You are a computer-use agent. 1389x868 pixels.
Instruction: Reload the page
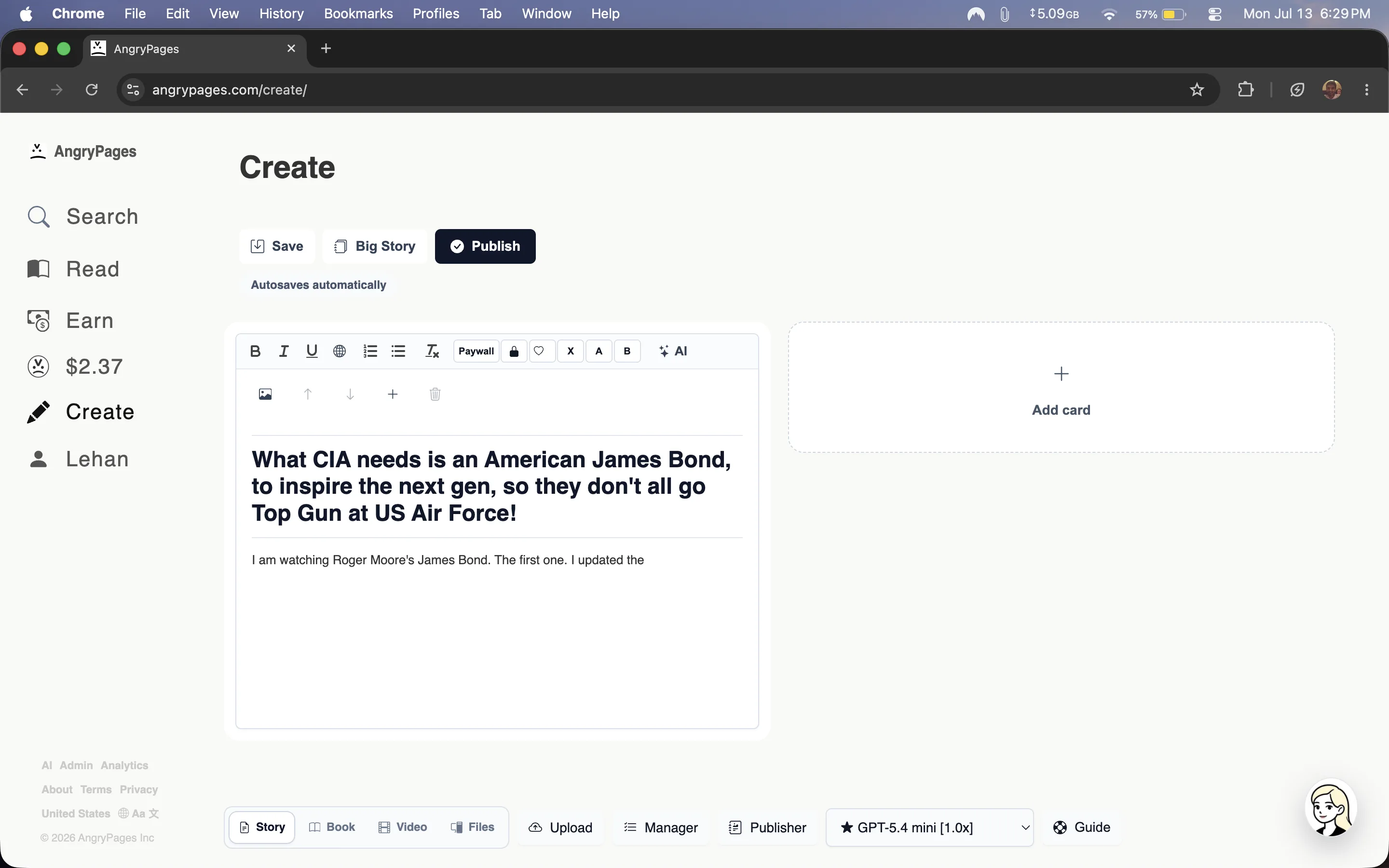92,90
